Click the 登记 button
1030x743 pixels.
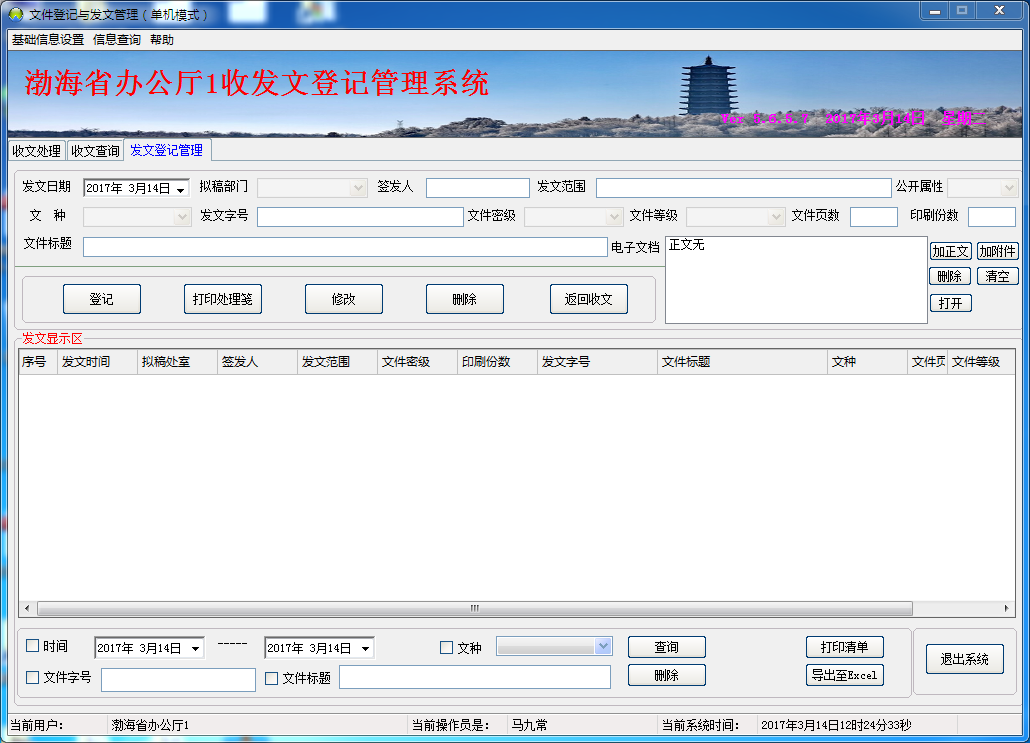coord(102,299)
